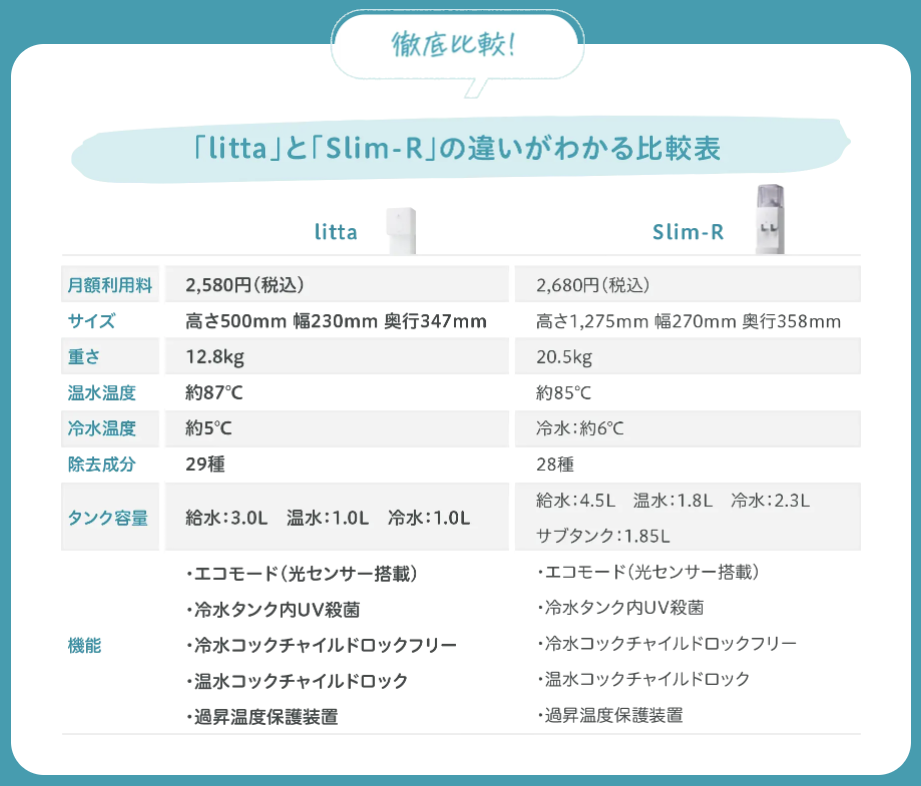Click the 冷水温度 row label

tap(101, 429)
